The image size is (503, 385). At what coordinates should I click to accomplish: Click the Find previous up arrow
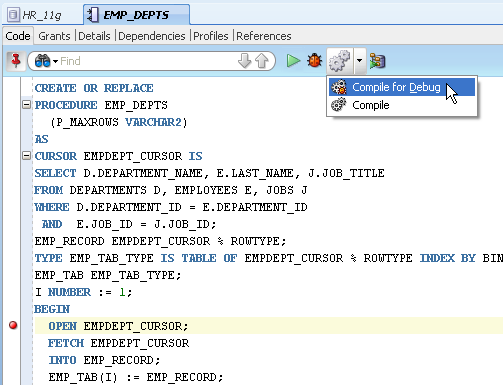[262, 61]
